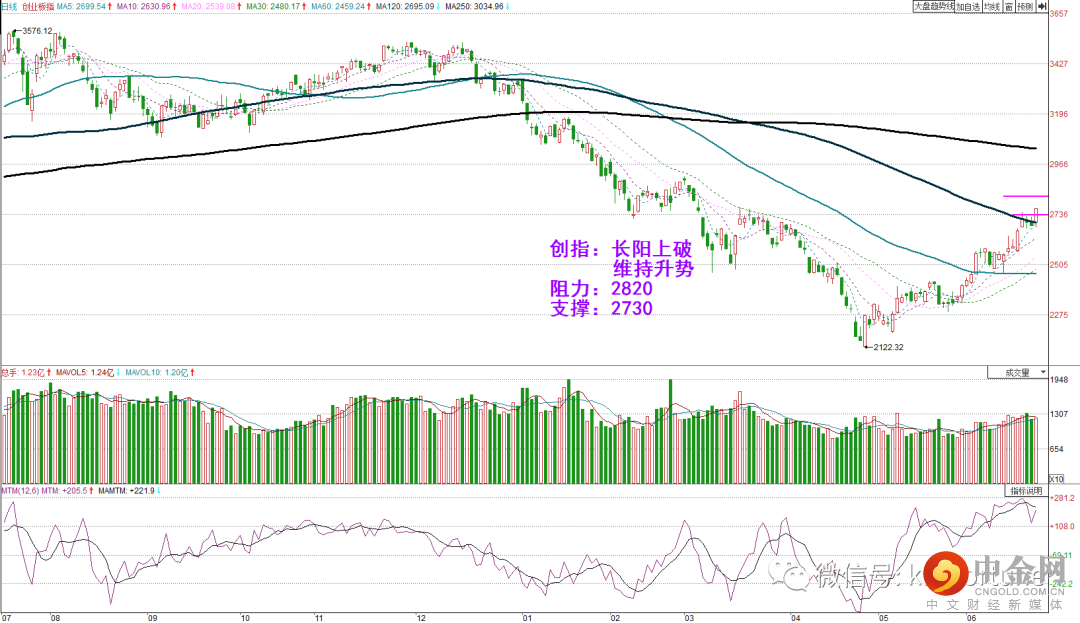The width and height of the screenshot is (1080, 623).
Task: Add the index via 加自选 button
Action: 968,6
